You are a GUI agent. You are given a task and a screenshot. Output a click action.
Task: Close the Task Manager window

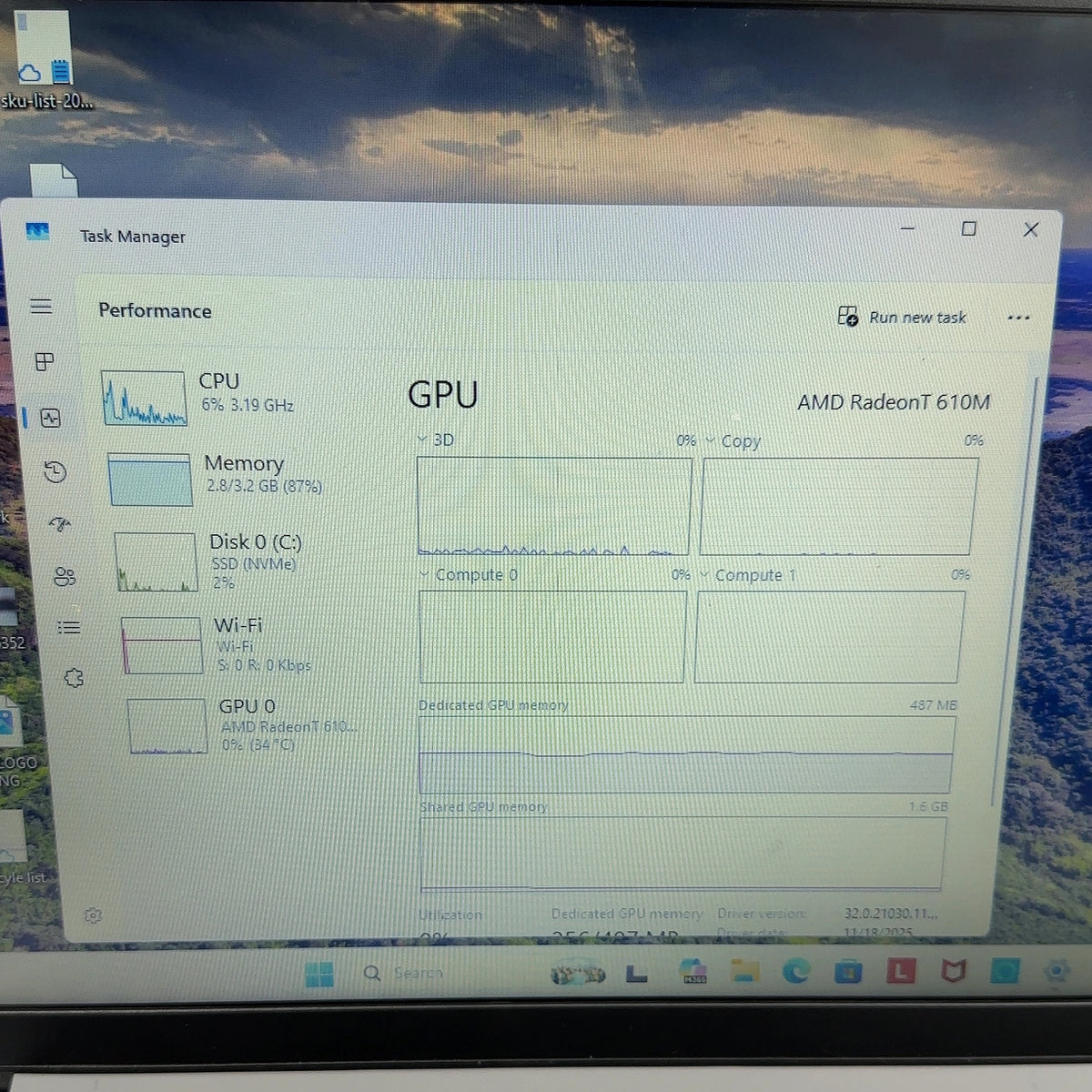tap(1030, 229)
